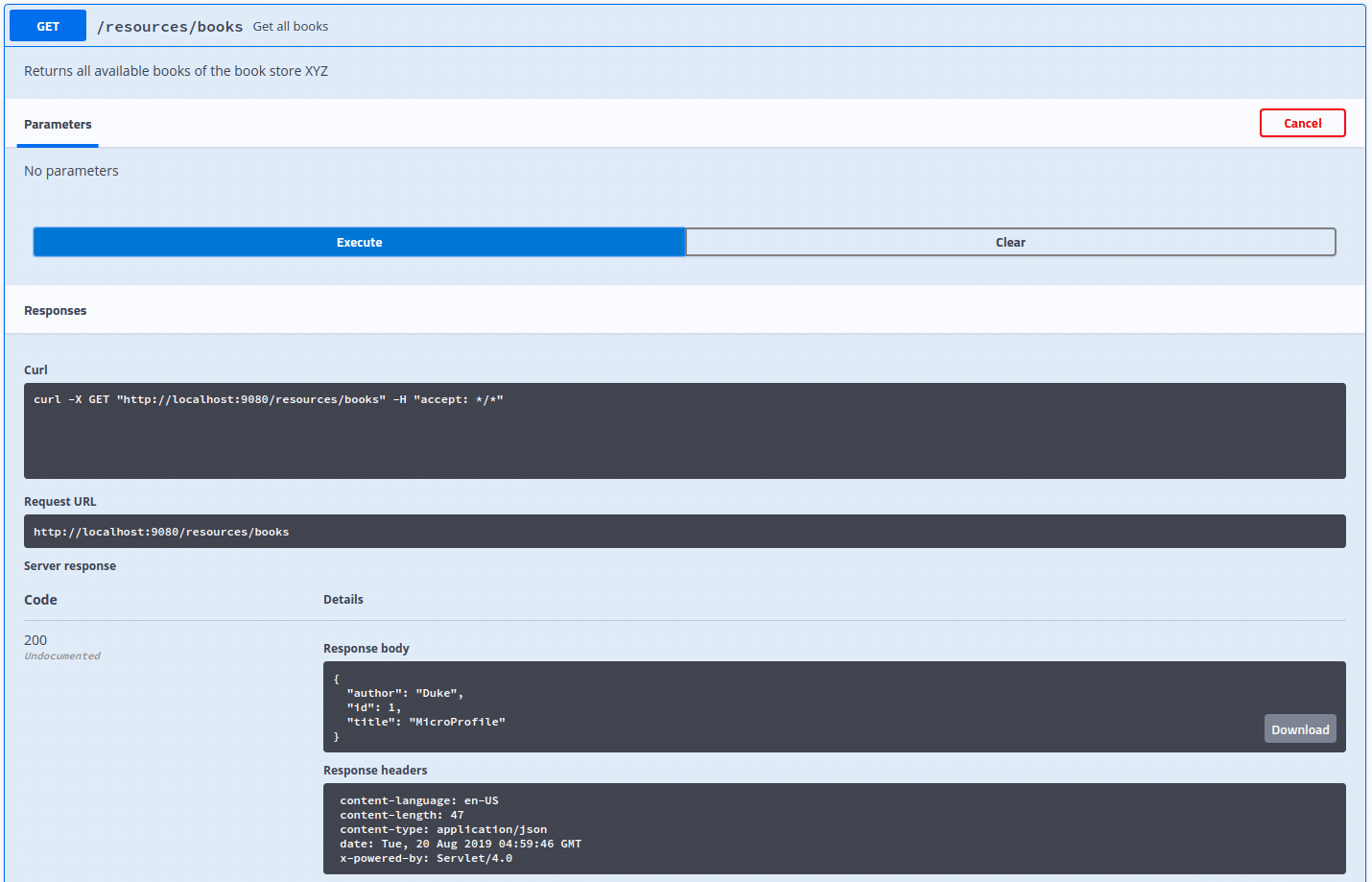
Task: Cancel the try-it-out mode
Action: point(1302,123)
